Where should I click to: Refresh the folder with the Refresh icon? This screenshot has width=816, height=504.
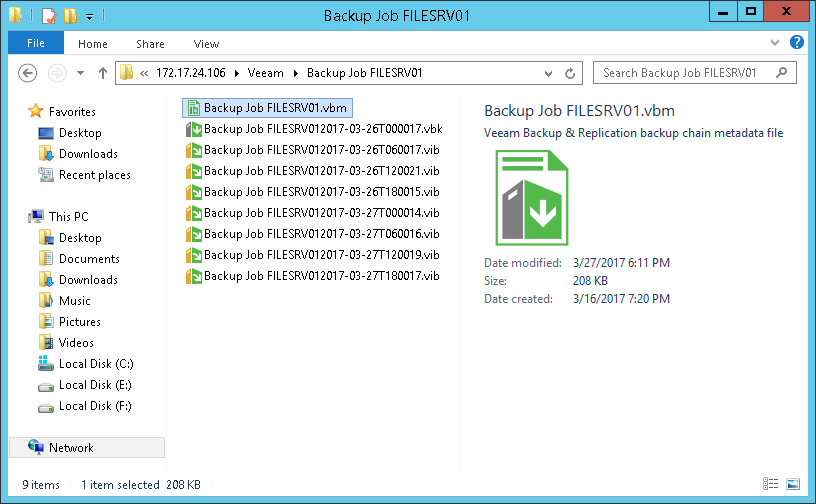[570, 73]
